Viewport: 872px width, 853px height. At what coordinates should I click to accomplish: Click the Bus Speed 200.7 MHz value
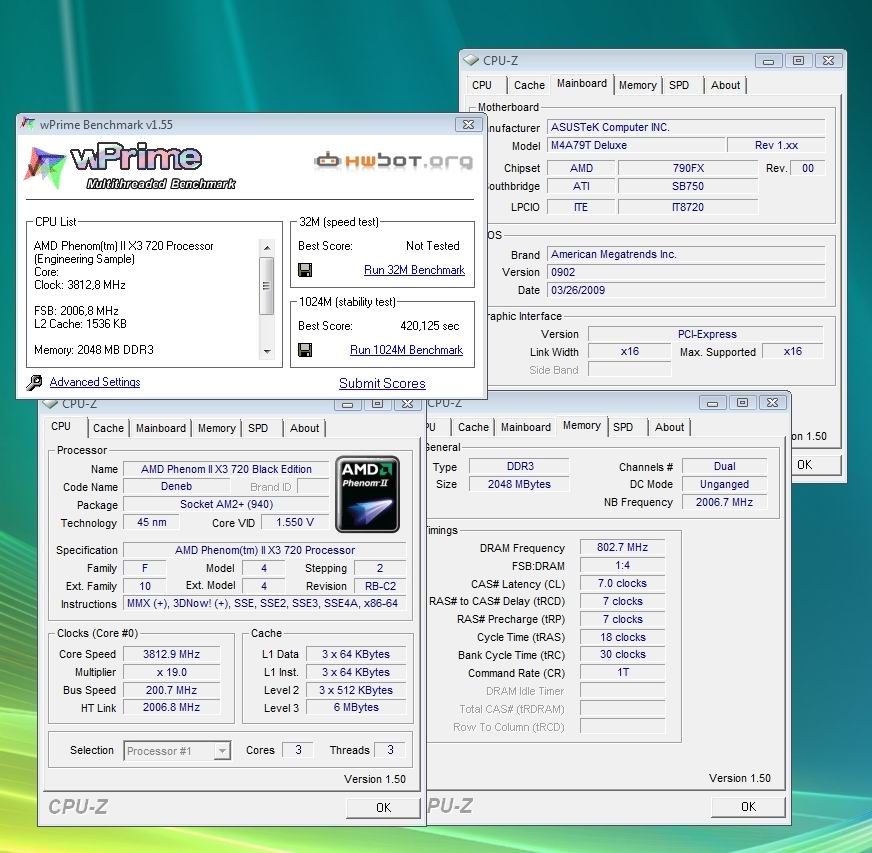(x=171, y=690)
